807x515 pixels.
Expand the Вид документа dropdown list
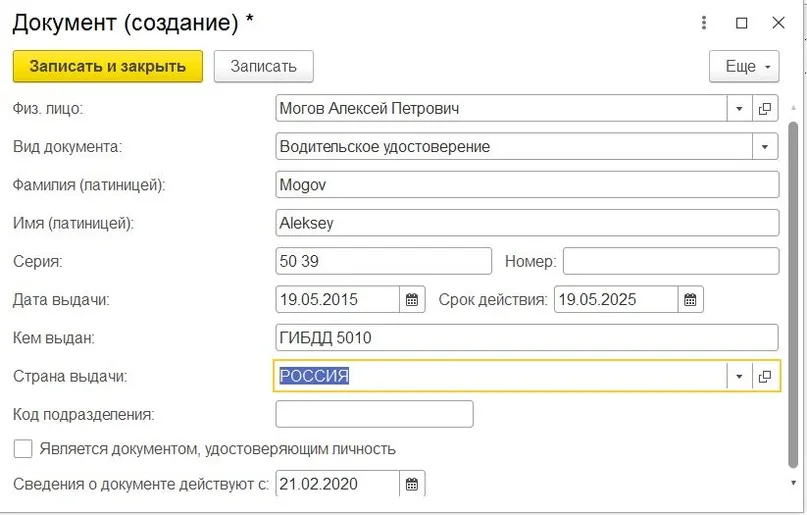765,147
